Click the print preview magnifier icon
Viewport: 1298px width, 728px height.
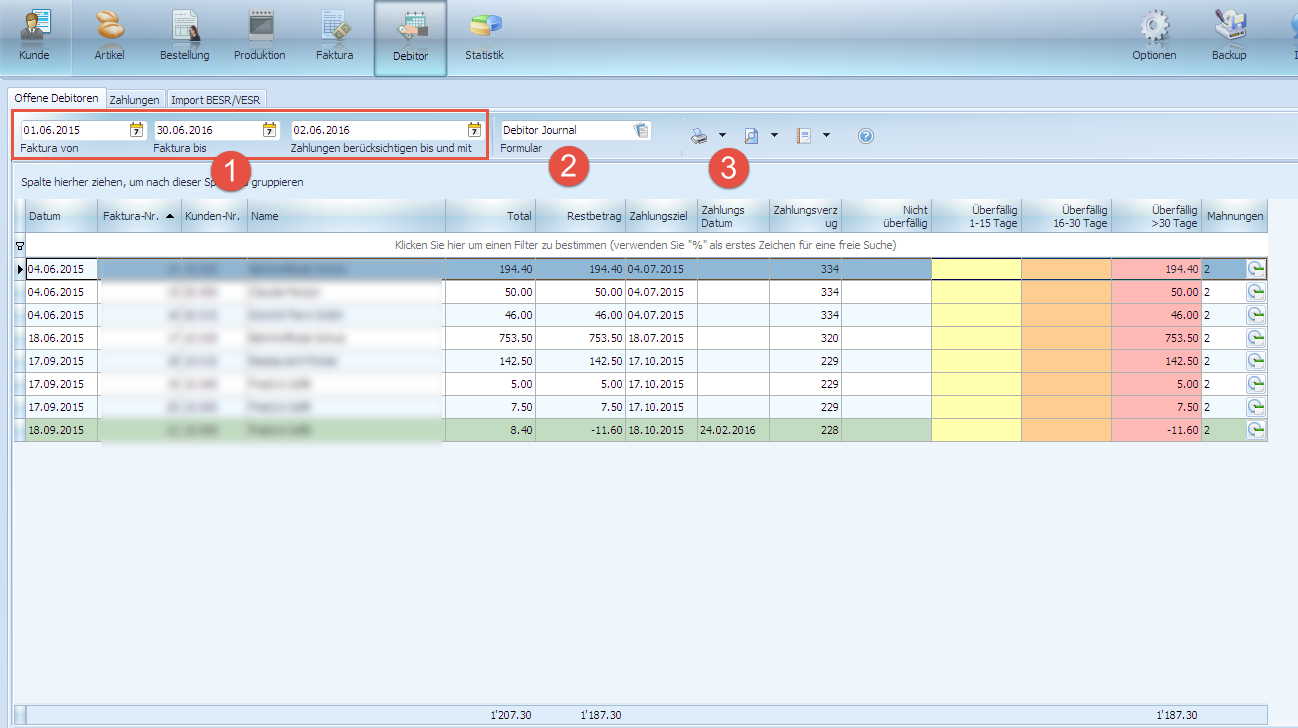click(x=751, y=135)
